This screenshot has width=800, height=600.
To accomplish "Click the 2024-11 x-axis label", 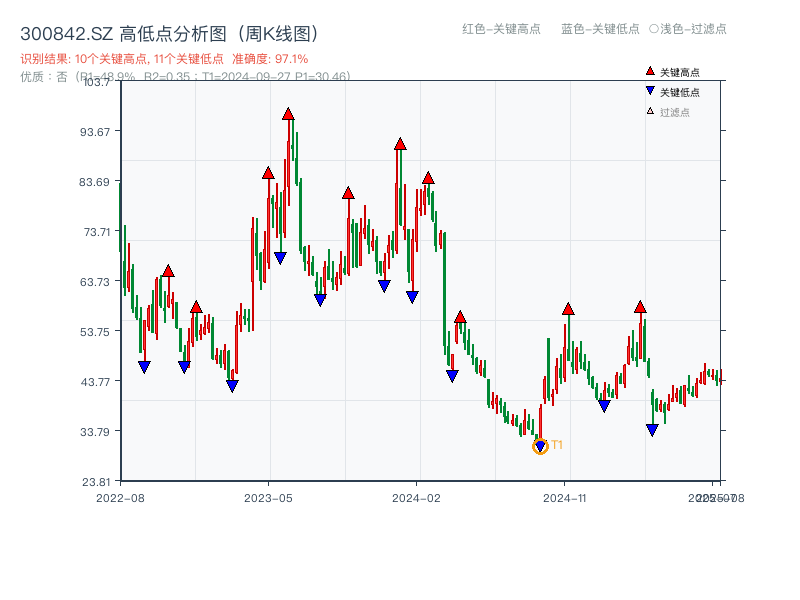I will [x=565, y=495].
